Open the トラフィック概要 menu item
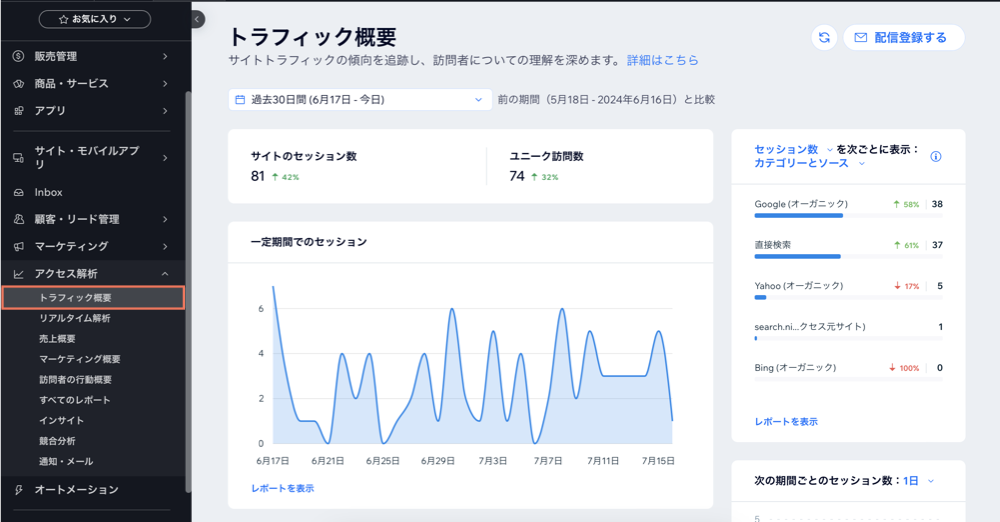This screenshot has height=522, width=1000. tap(94, 298)
